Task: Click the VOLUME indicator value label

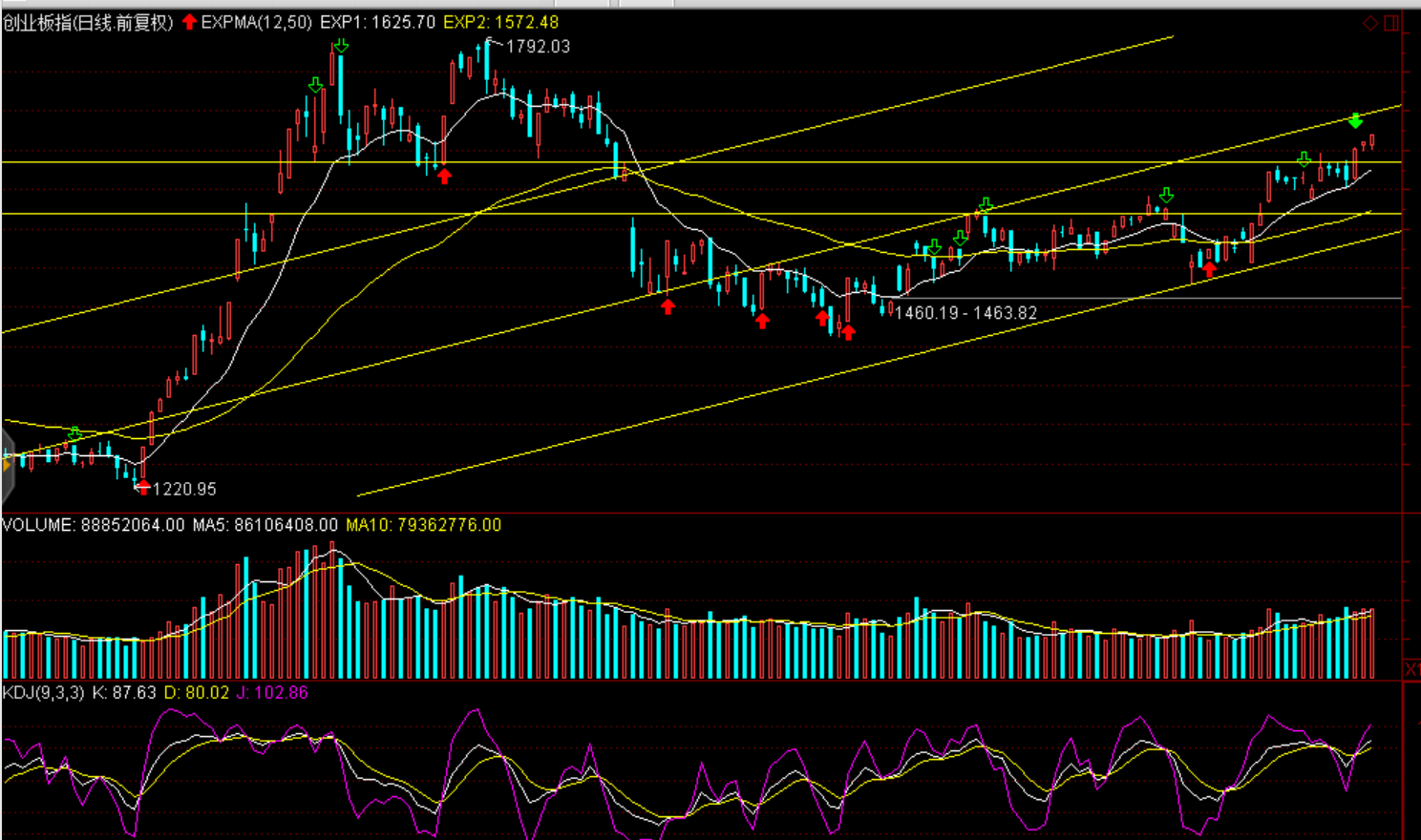Action: [x=94, y=525]
